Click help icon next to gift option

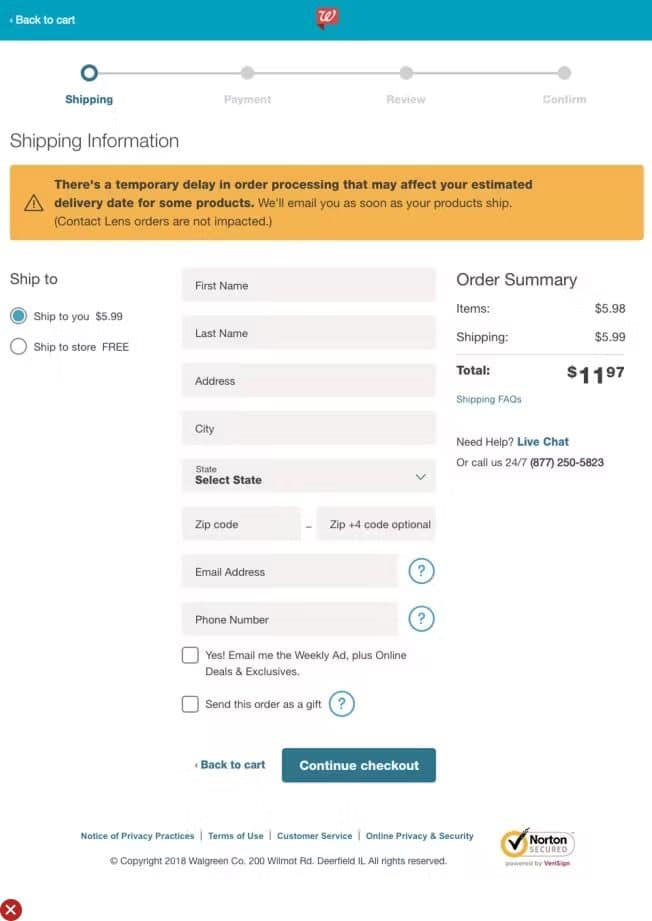(x=342, y=704)
